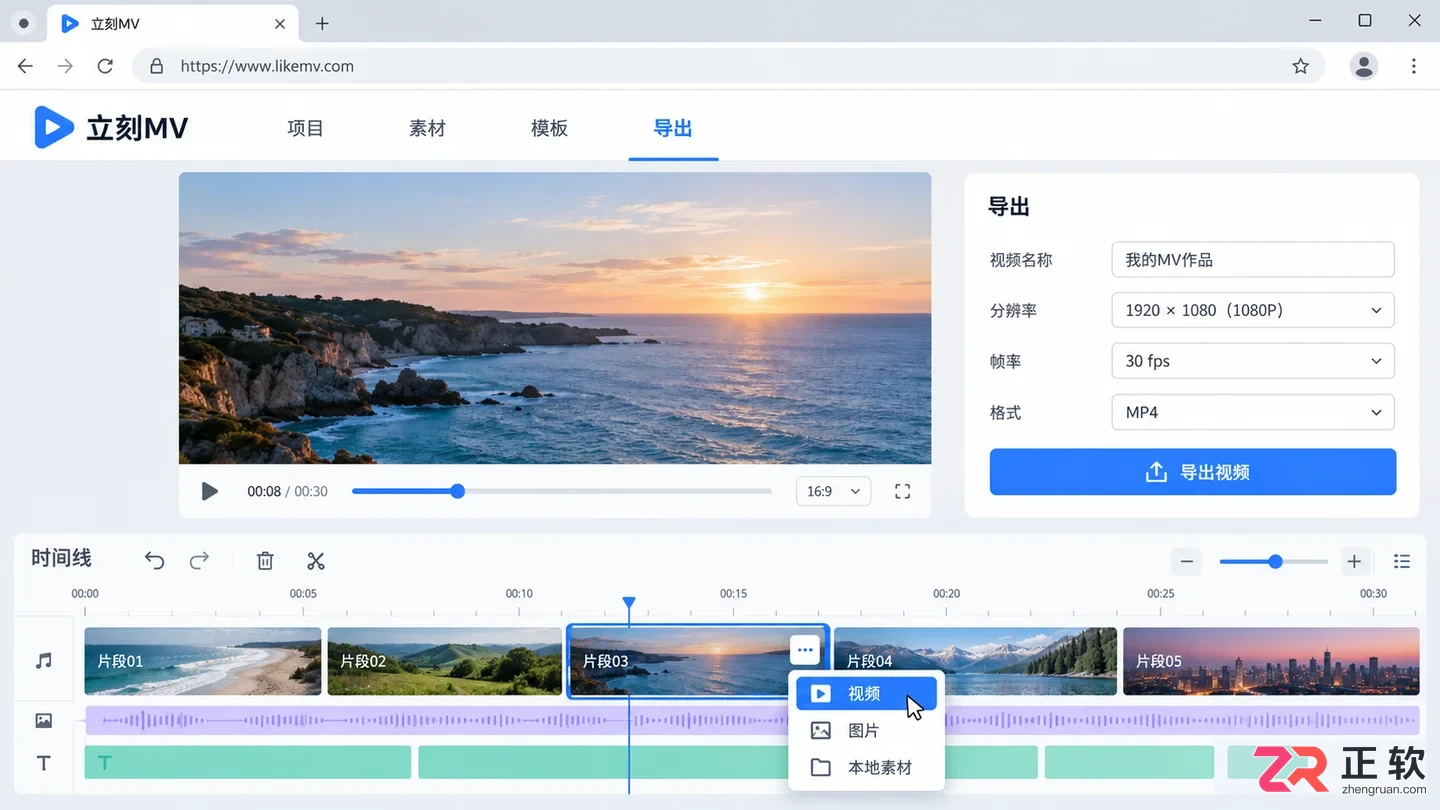Open the timeline list view icon
The width and height of the screenshot is (1440, 810).
click(x=1402, y=562)
